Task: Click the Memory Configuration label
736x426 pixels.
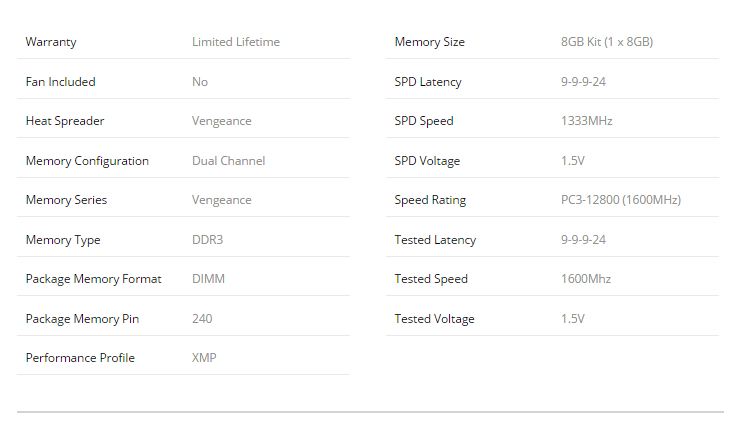Action: pos(87,161)
